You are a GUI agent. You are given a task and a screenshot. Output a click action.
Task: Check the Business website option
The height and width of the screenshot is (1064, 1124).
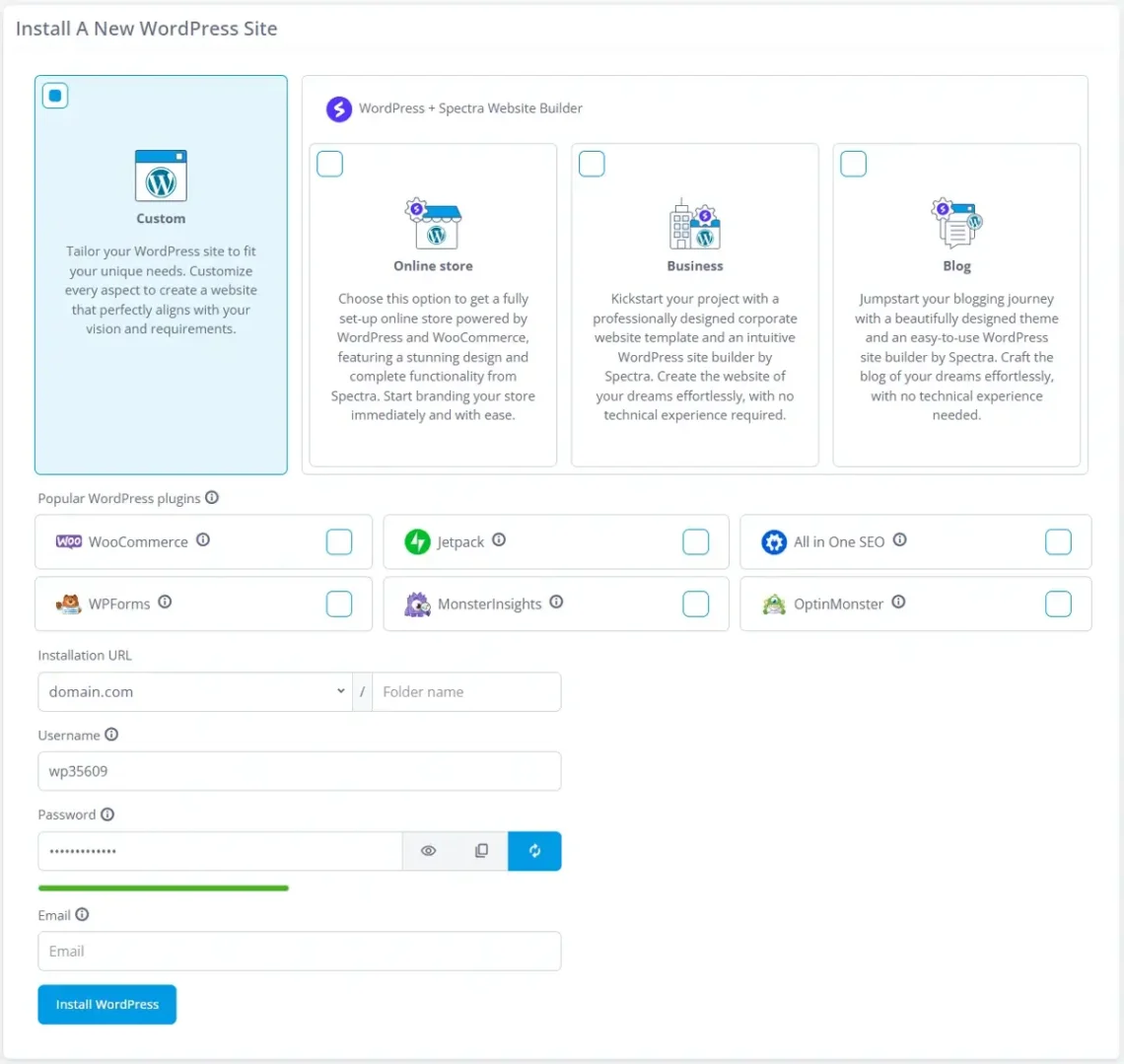pos(592,164)
